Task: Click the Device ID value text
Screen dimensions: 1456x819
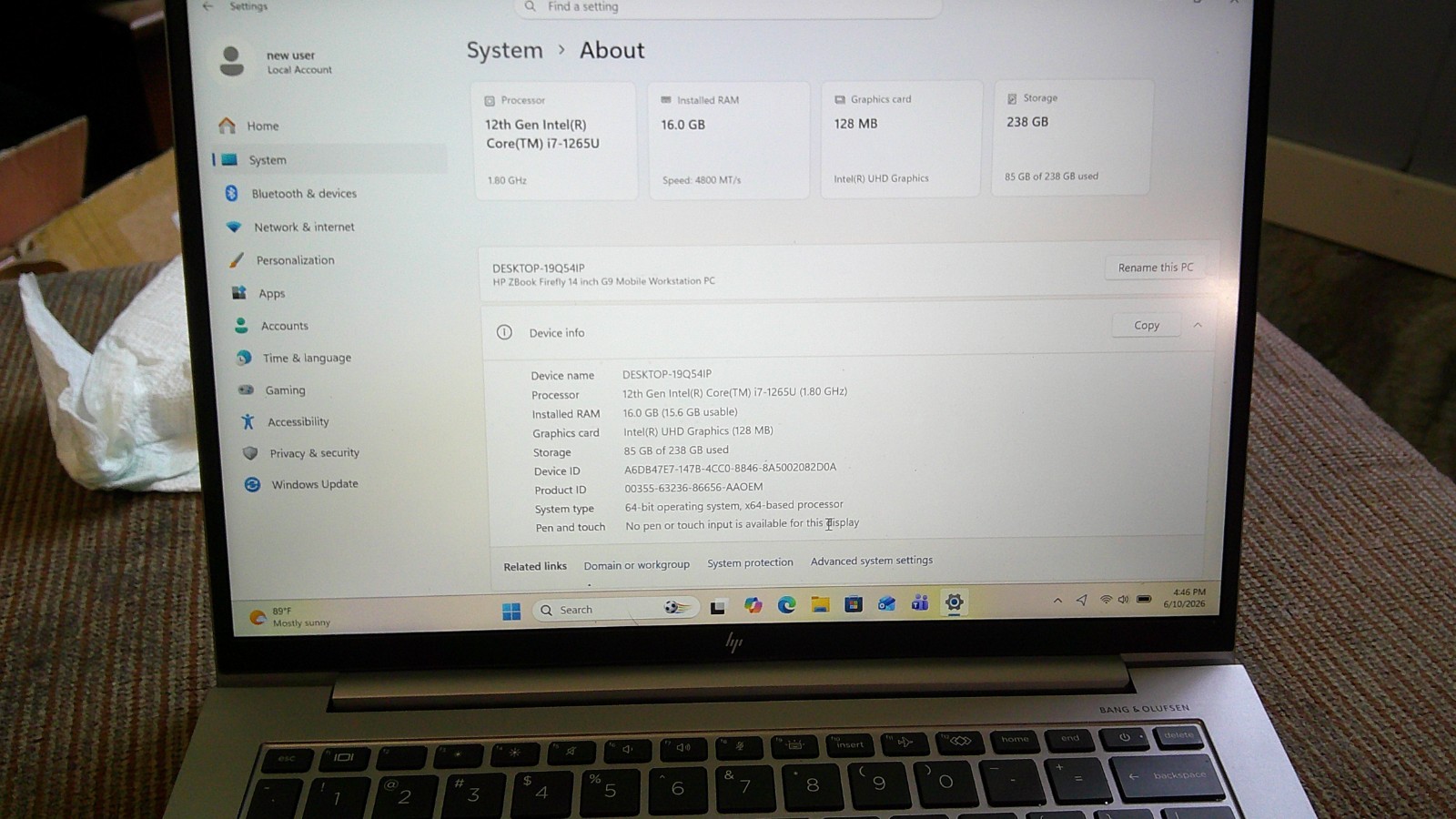Action: pyautogui.click(x=730, y=468)
